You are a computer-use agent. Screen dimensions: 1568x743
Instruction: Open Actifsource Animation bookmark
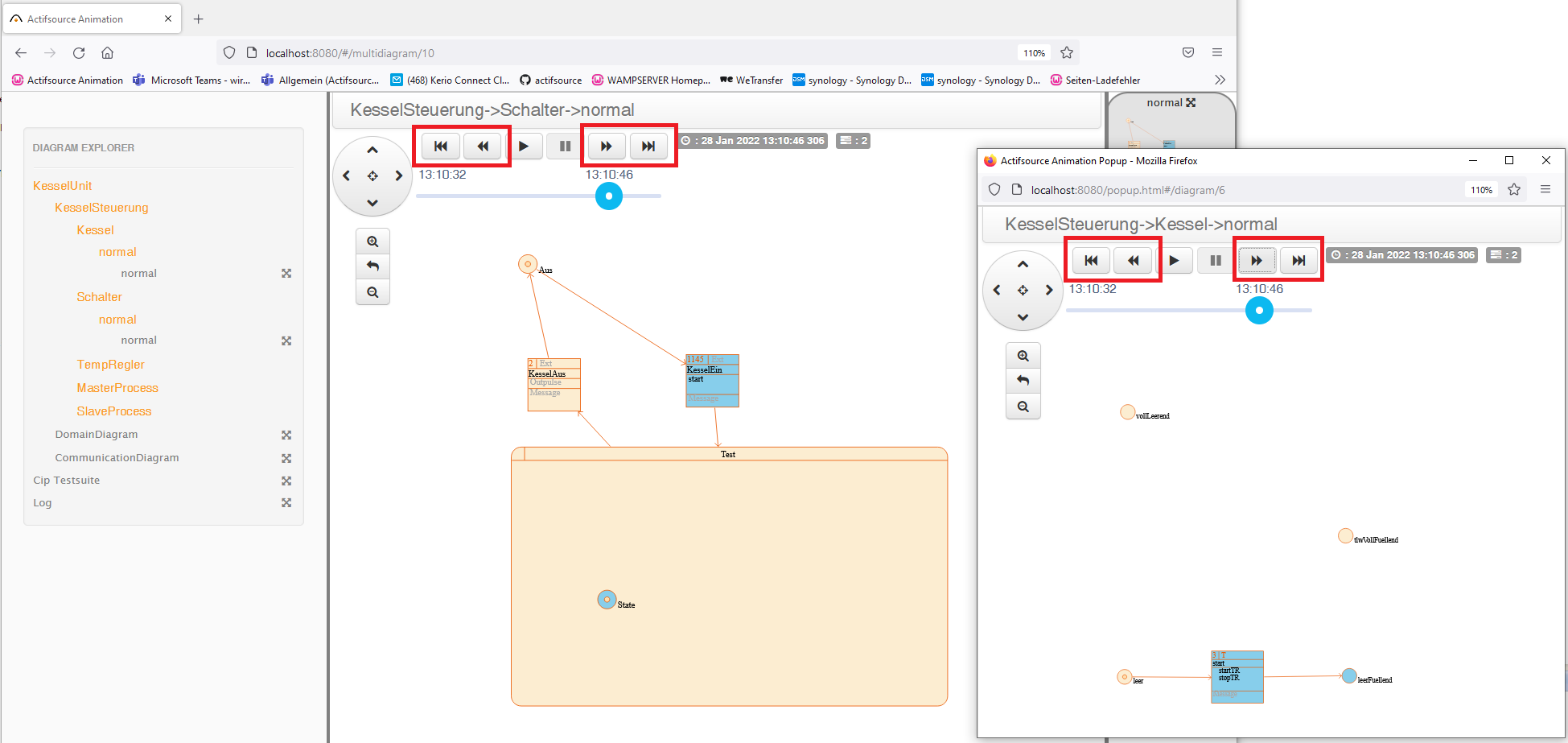click(x=68, y=80)
